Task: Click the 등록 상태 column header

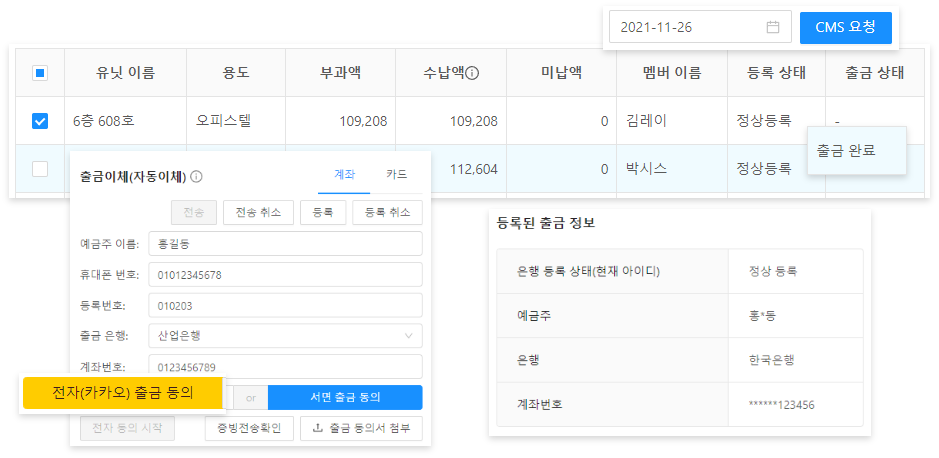Action: point(776,73)
